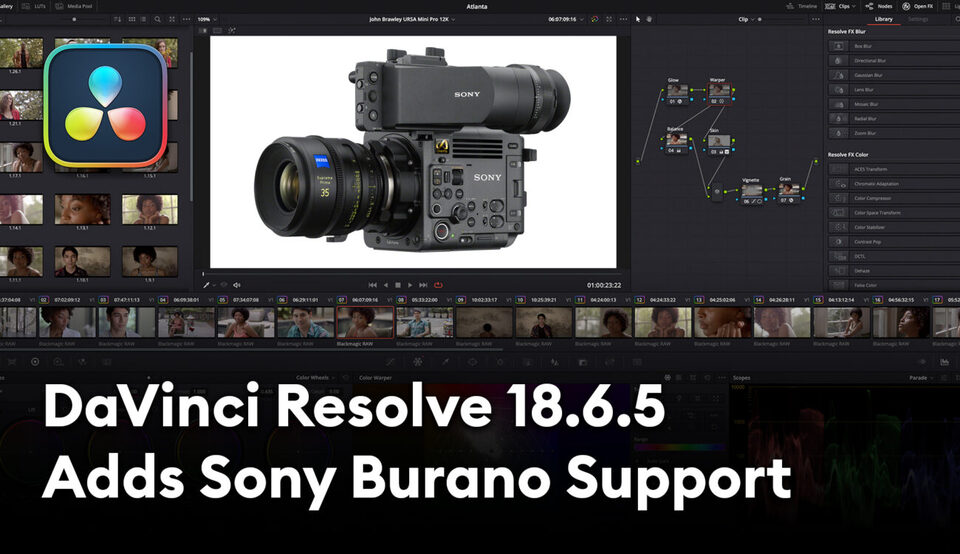Select the Vignette node
The width and height of the screenshot is (960, 554).
752,190
